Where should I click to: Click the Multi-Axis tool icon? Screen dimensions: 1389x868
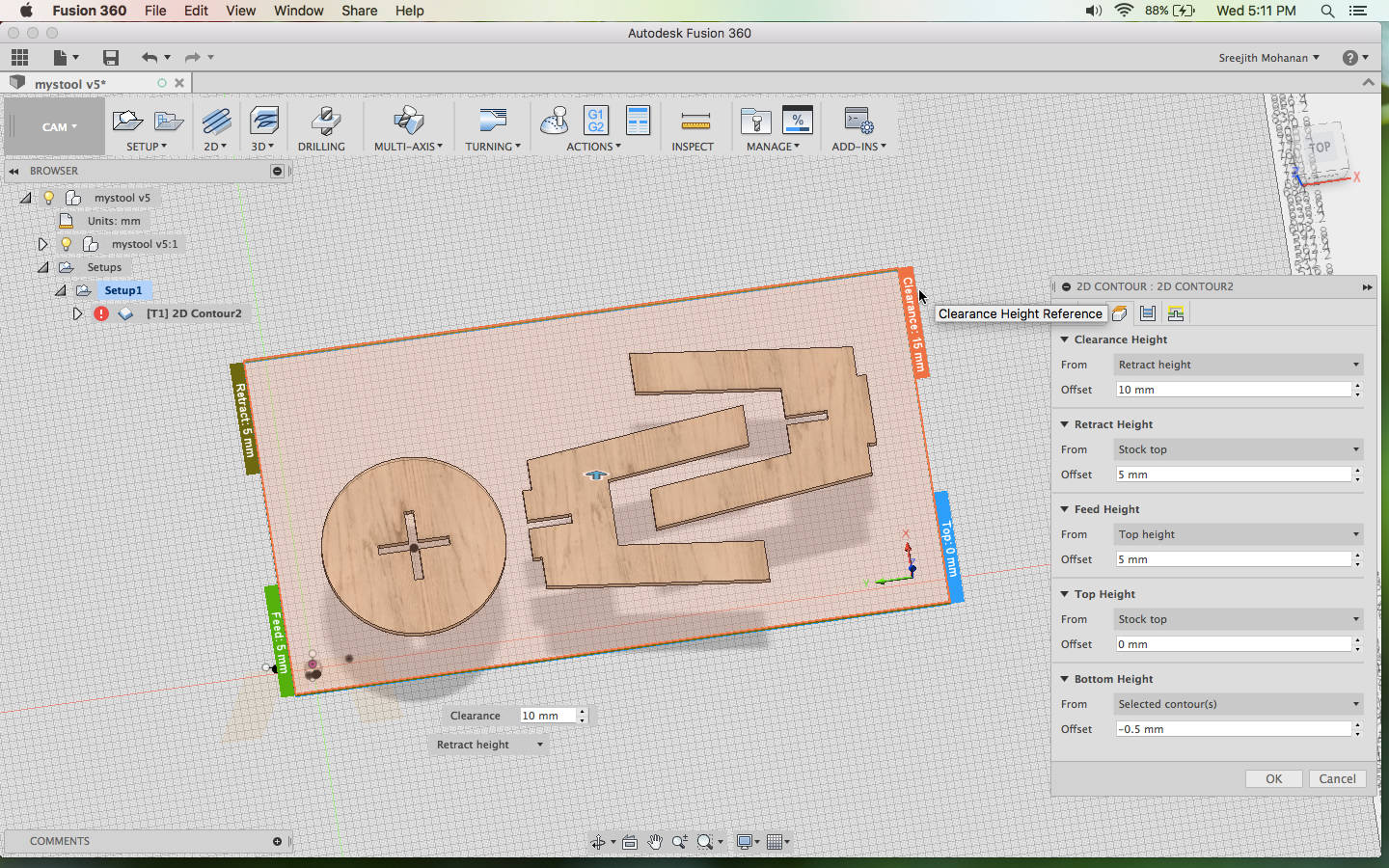409,122
